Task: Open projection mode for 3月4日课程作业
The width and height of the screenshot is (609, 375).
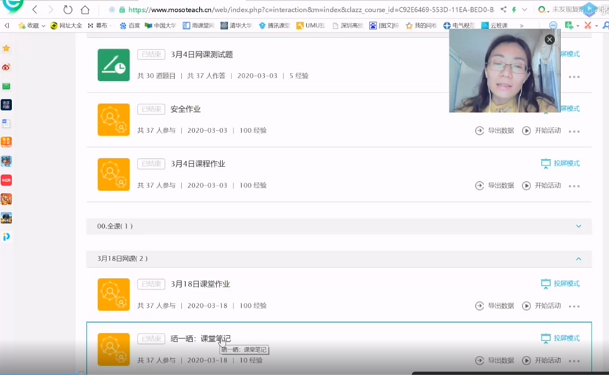Action: coord(560,163)
